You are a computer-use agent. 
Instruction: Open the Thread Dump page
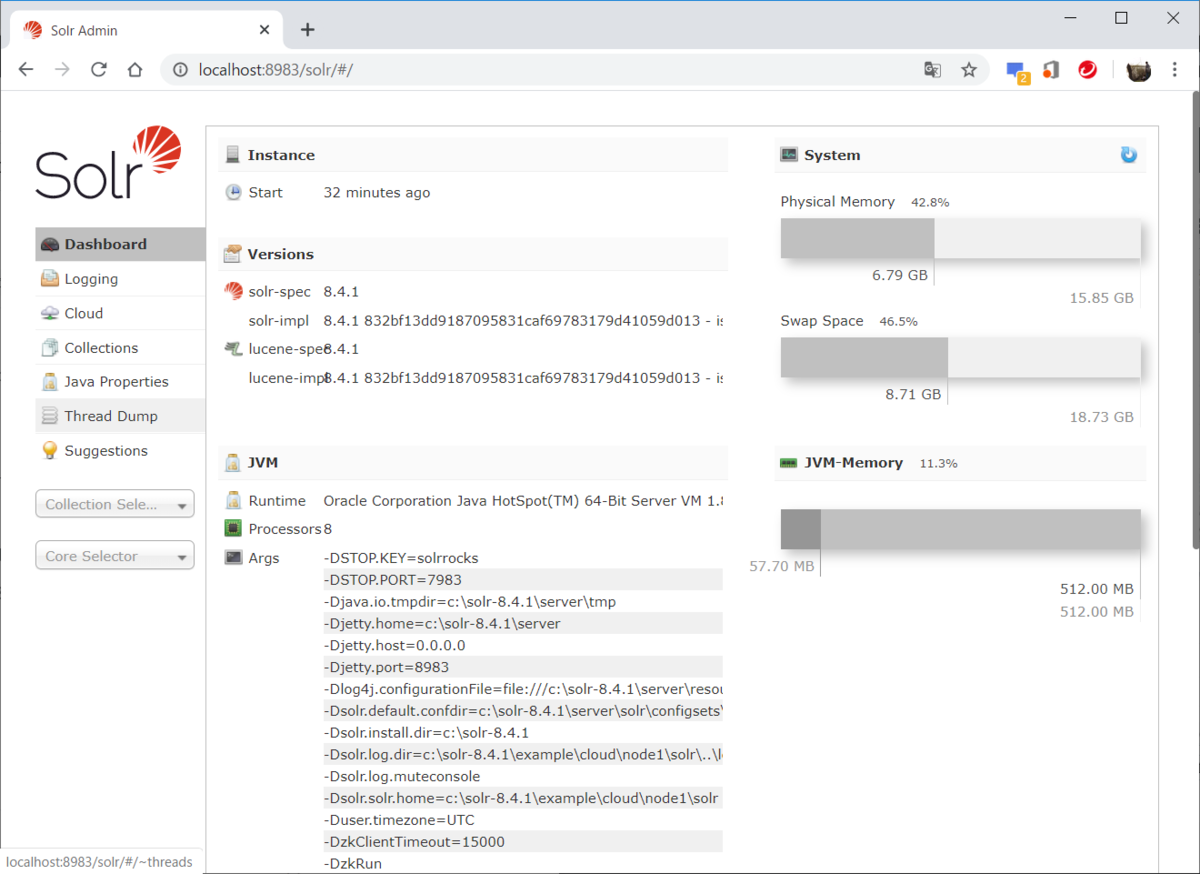[x=120, y=416]
